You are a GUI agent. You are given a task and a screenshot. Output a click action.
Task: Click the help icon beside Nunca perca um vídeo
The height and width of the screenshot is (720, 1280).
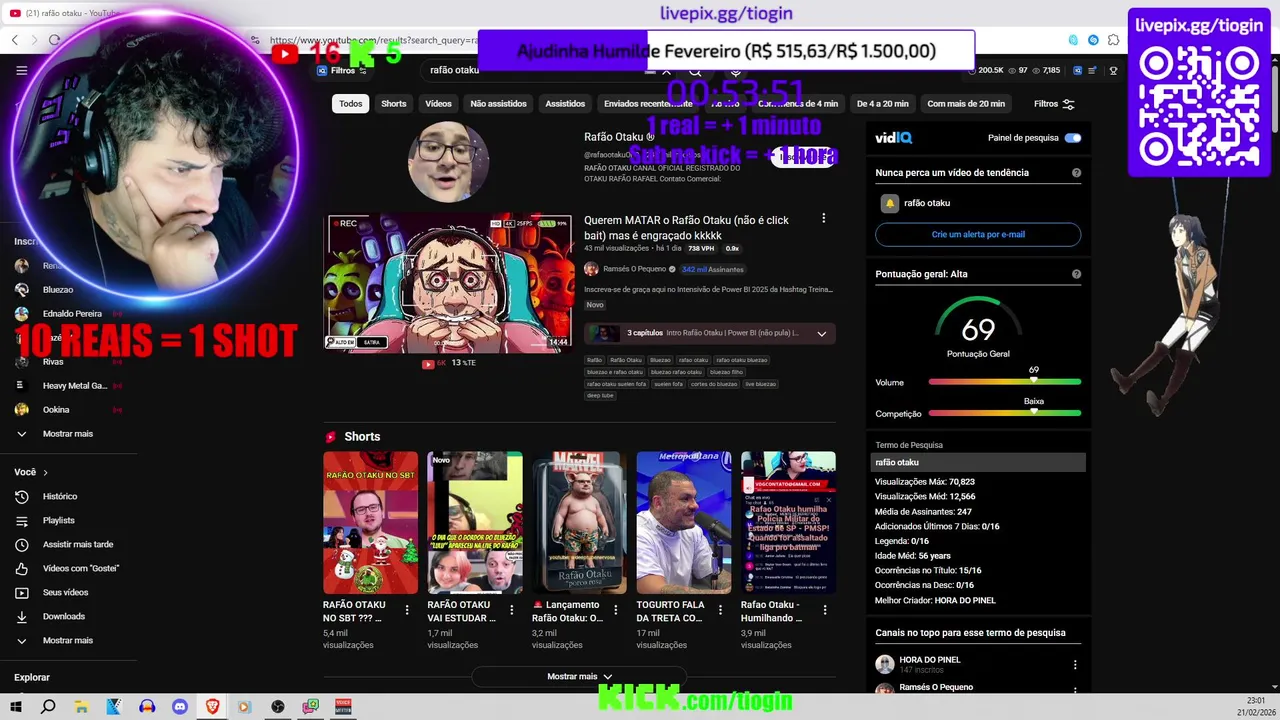click(x=1076, y=173)
